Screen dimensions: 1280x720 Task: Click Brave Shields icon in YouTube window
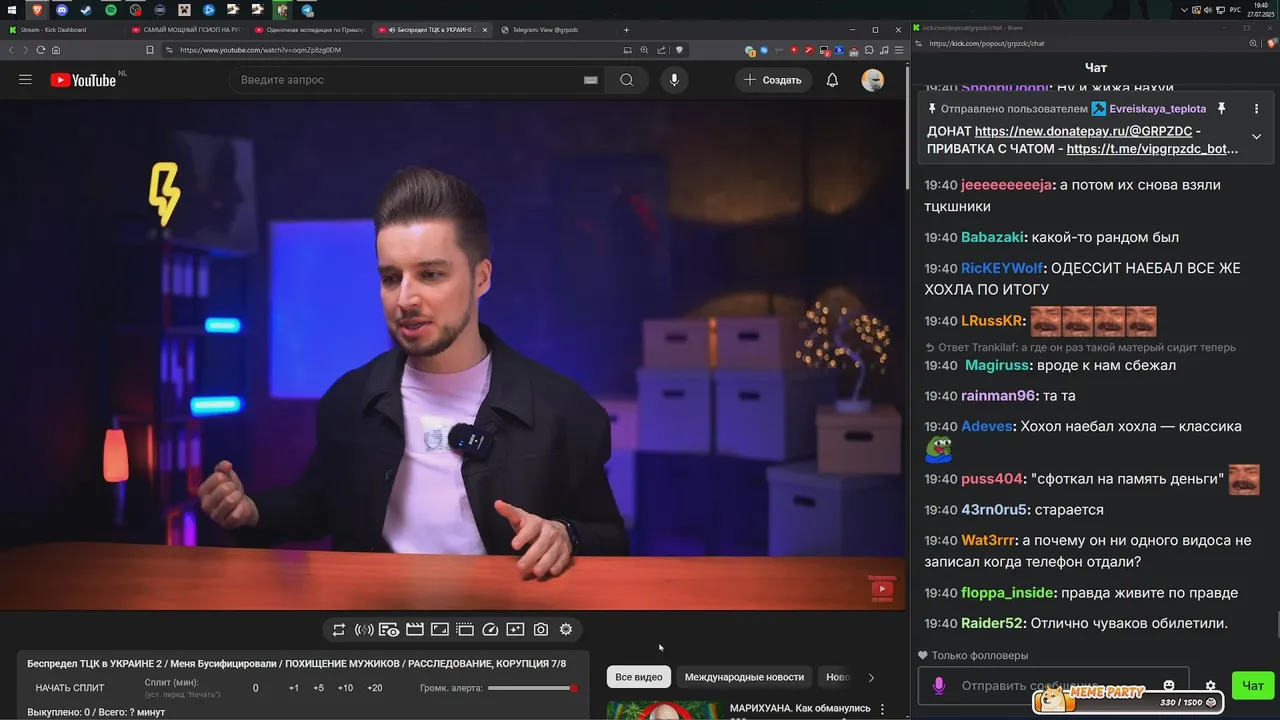679,50
